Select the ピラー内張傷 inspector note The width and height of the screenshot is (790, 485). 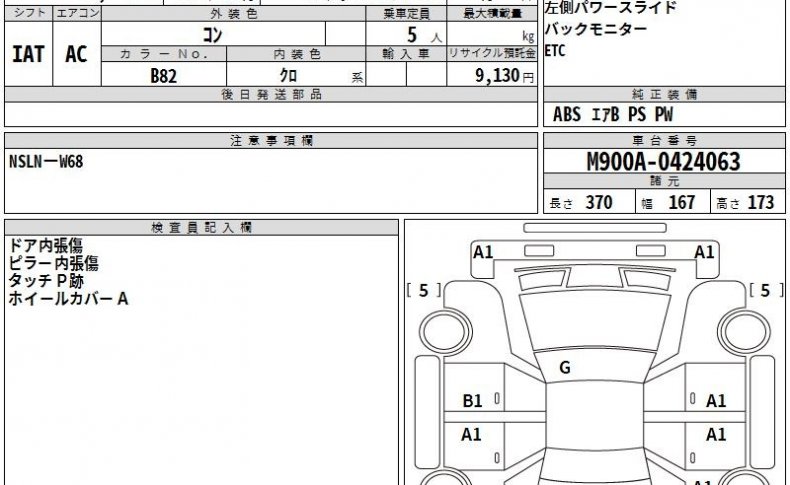pos(53,263)
